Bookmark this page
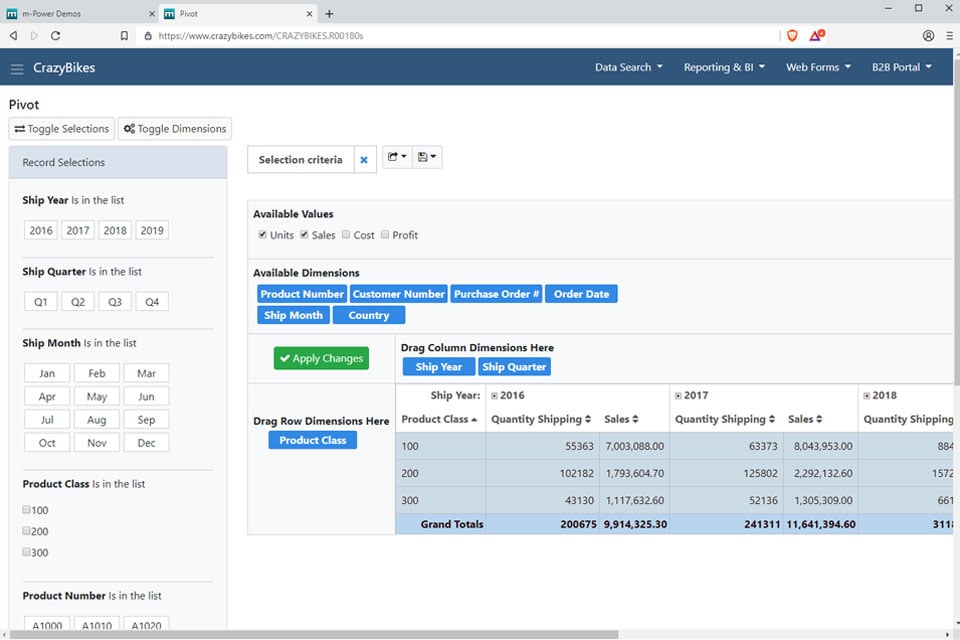 point(124,36)
